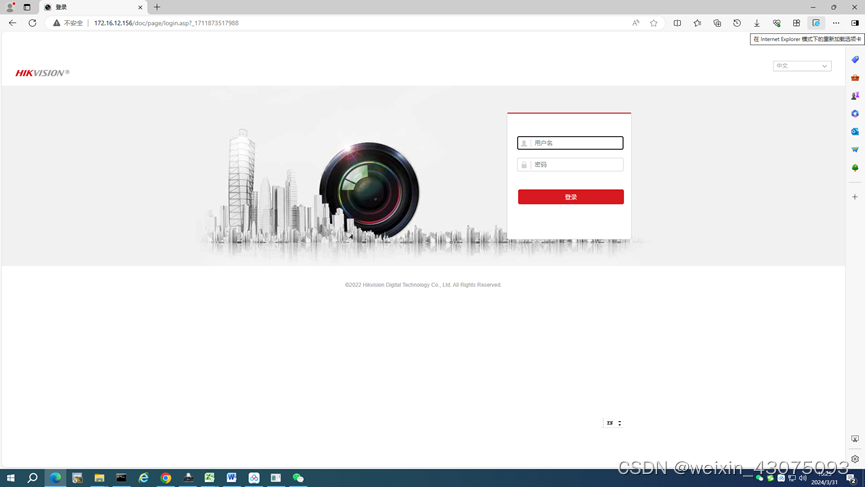This screenshot has width=865, height=487.
Task: Open Chrome from the taskbar
Action: point(165,478)
